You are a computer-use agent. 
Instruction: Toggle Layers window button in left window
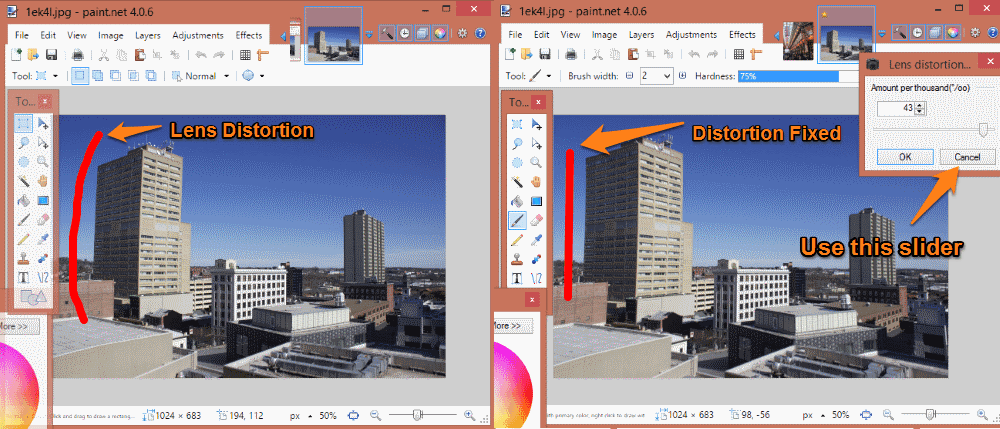click(422, 33)
